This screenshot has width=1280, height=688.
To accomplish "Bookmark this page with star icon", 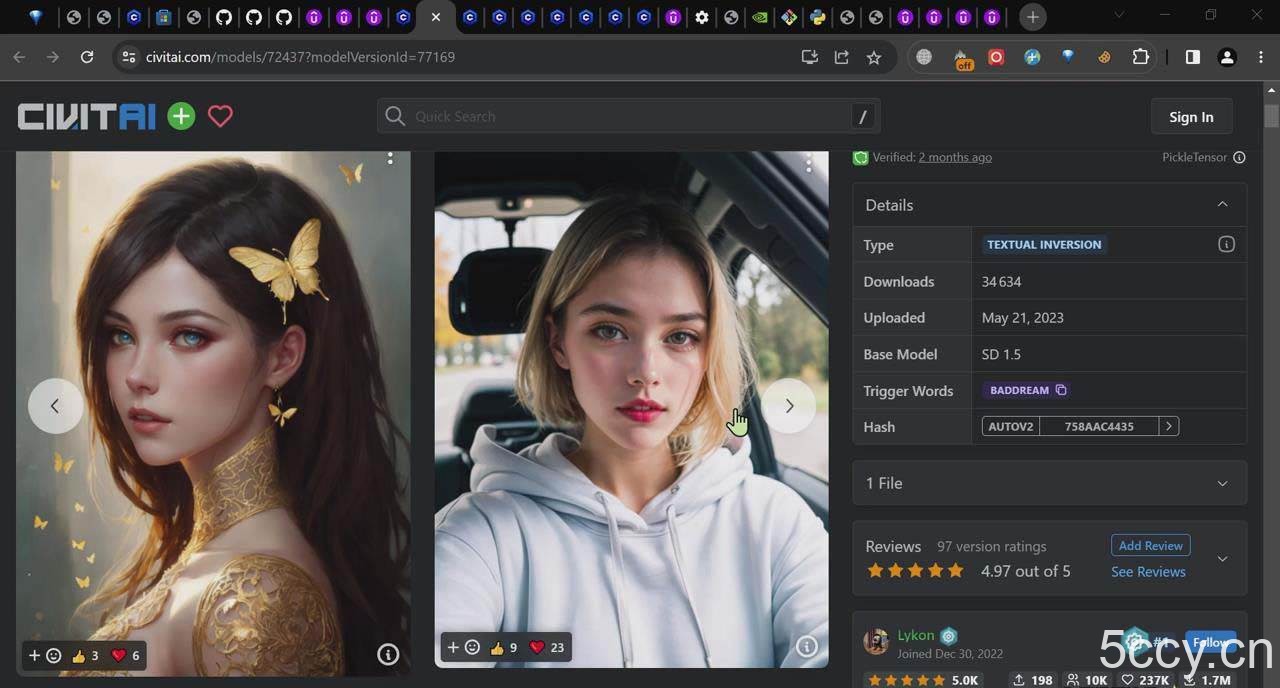I will (x=874, y=57).
